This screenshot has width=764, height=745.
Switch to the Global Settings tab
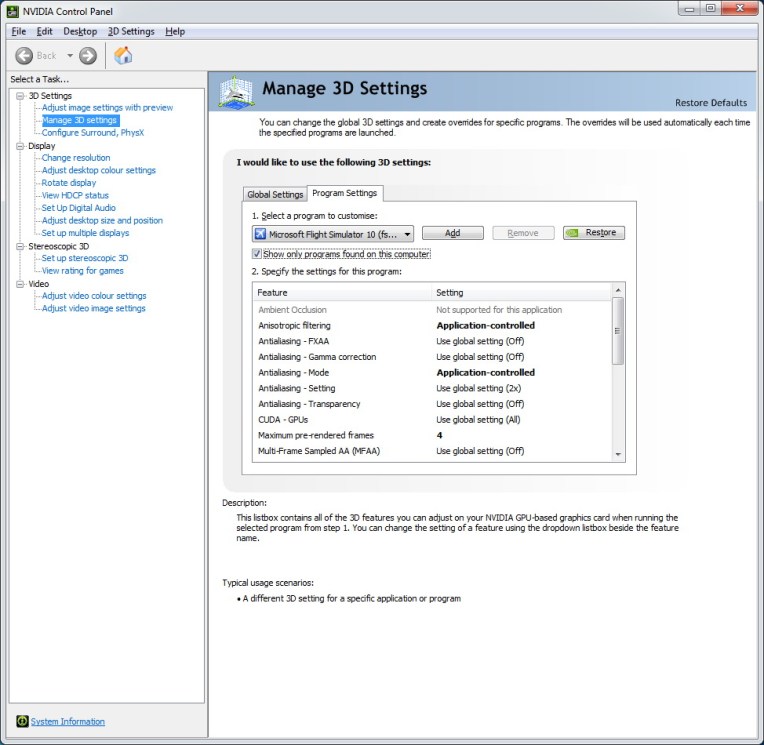(x=274, y=194)
